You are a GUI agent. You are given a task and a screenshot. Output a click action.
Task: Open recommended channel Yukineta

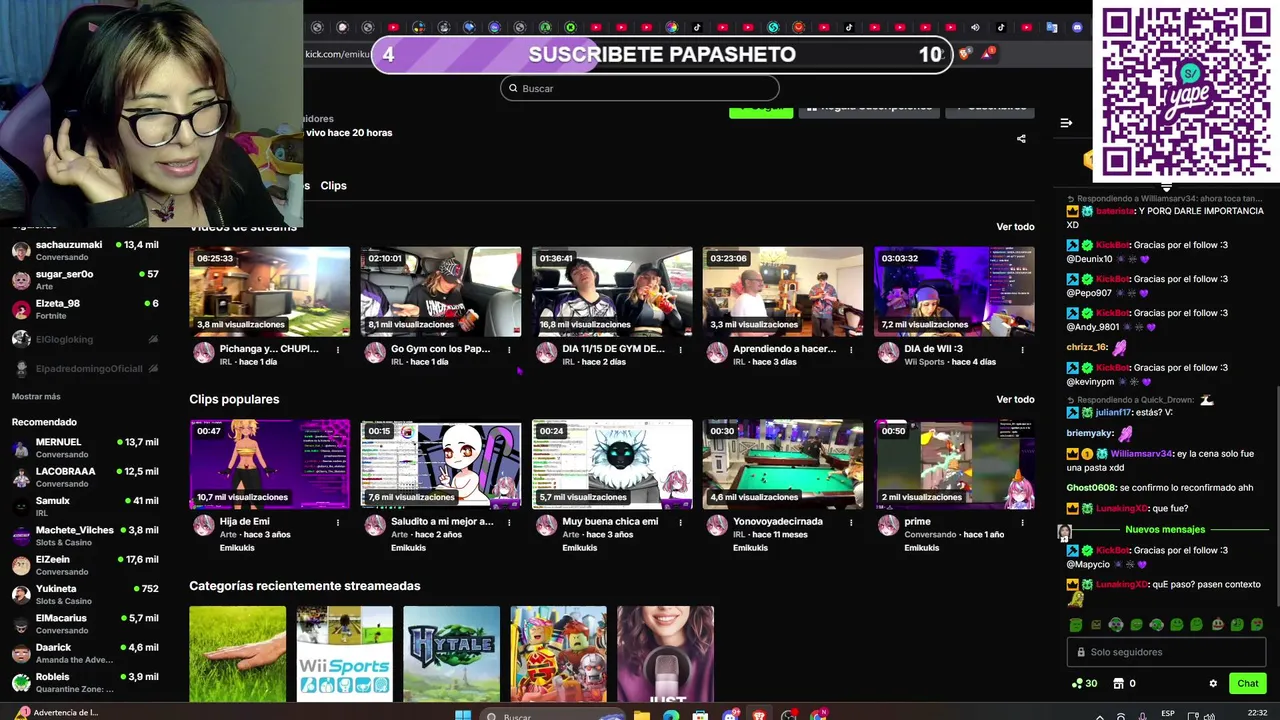(84, 594)
